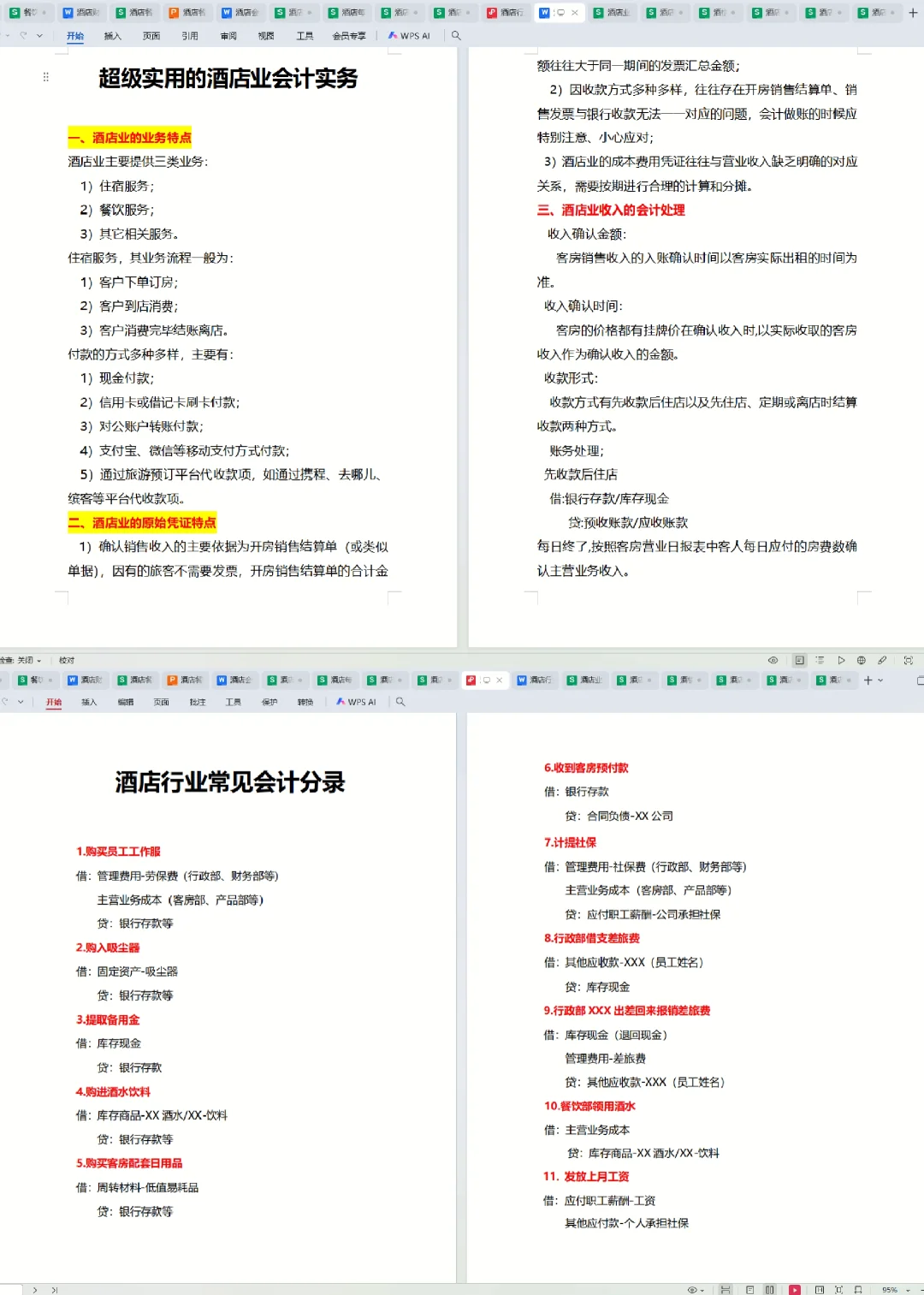The image size is (924, 1295).
Task: Enable two-page view in the status bar
Action: tap(769, 1289)
